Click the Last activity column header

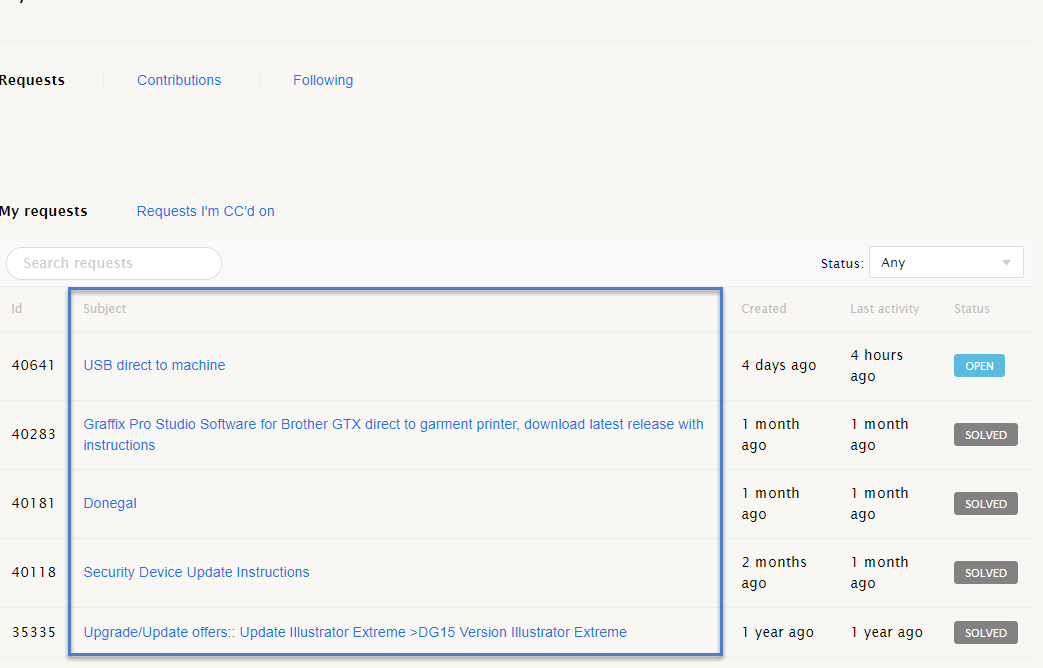coord(884,309)
